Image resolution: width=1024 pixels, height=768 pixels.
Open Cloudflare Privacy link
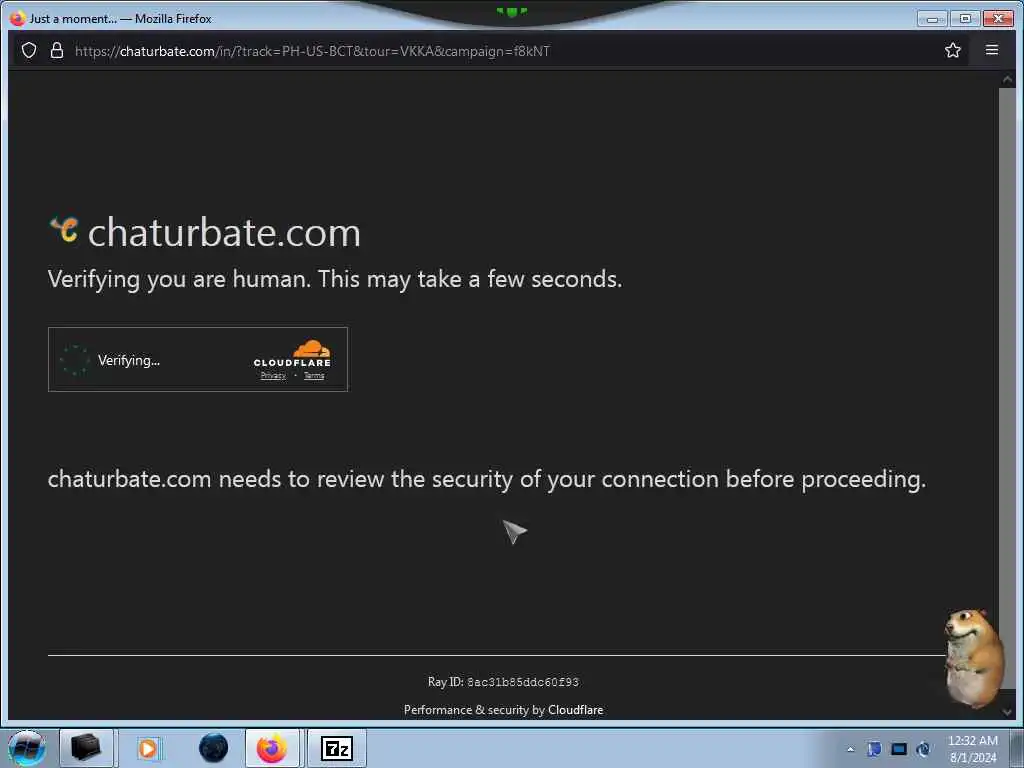(273, 376)
